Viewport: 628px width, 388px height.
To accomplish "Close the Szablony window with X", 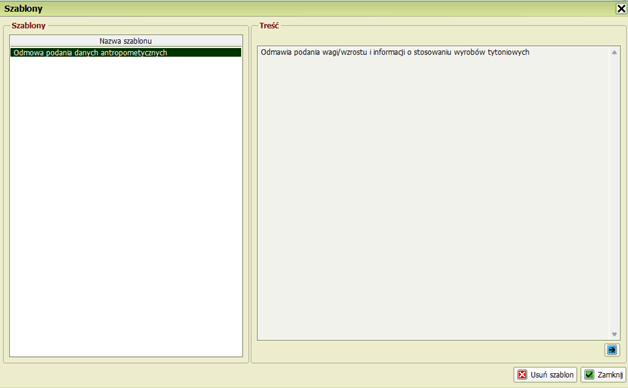I will [x=621, y=8].
